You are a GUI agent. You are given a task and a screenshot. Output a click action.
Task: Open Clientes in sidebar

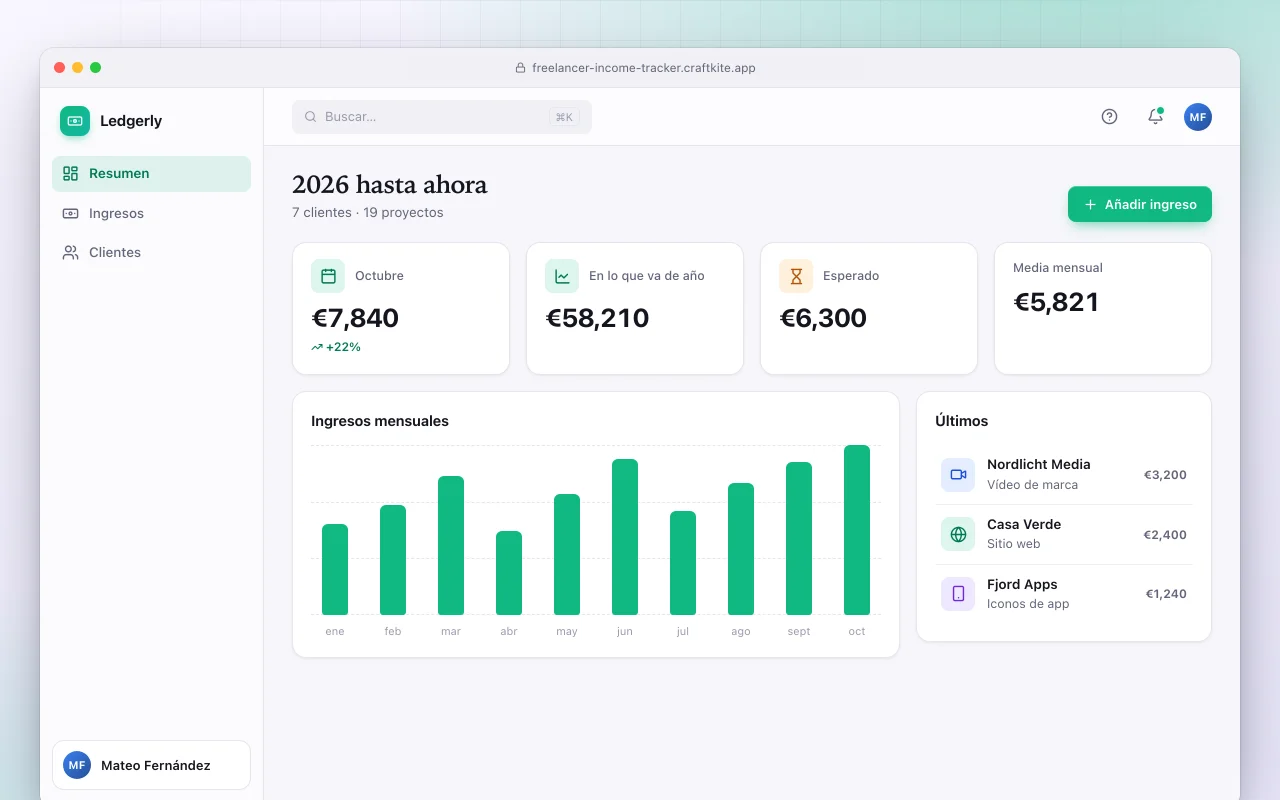(x=151, y=252)
